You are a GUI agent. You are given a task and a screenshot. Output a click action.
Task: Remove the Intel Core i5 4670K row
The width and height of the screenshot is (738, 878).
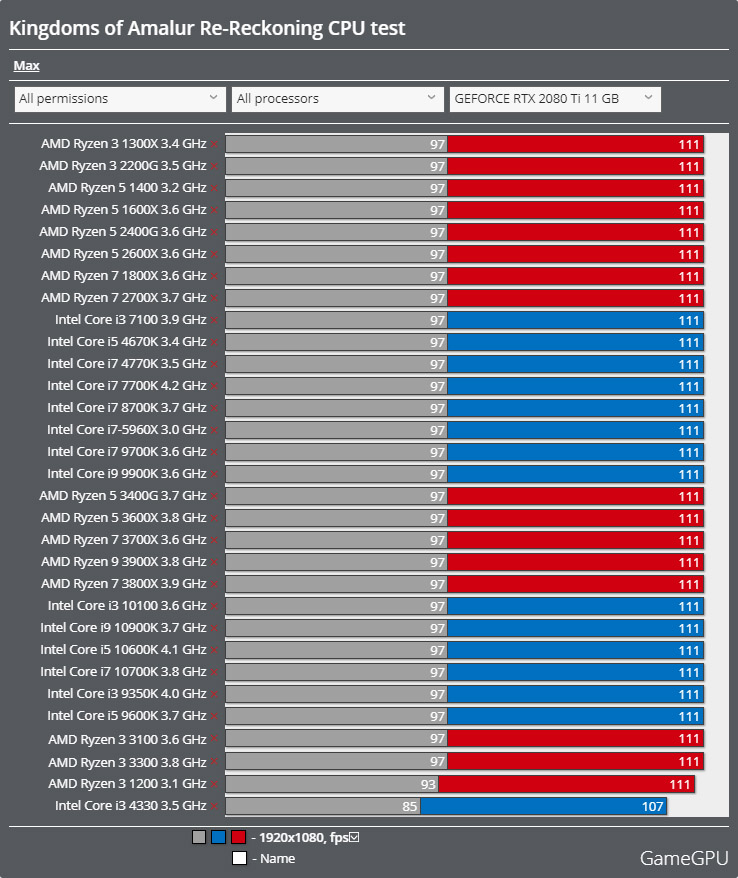tap(214, 342)
